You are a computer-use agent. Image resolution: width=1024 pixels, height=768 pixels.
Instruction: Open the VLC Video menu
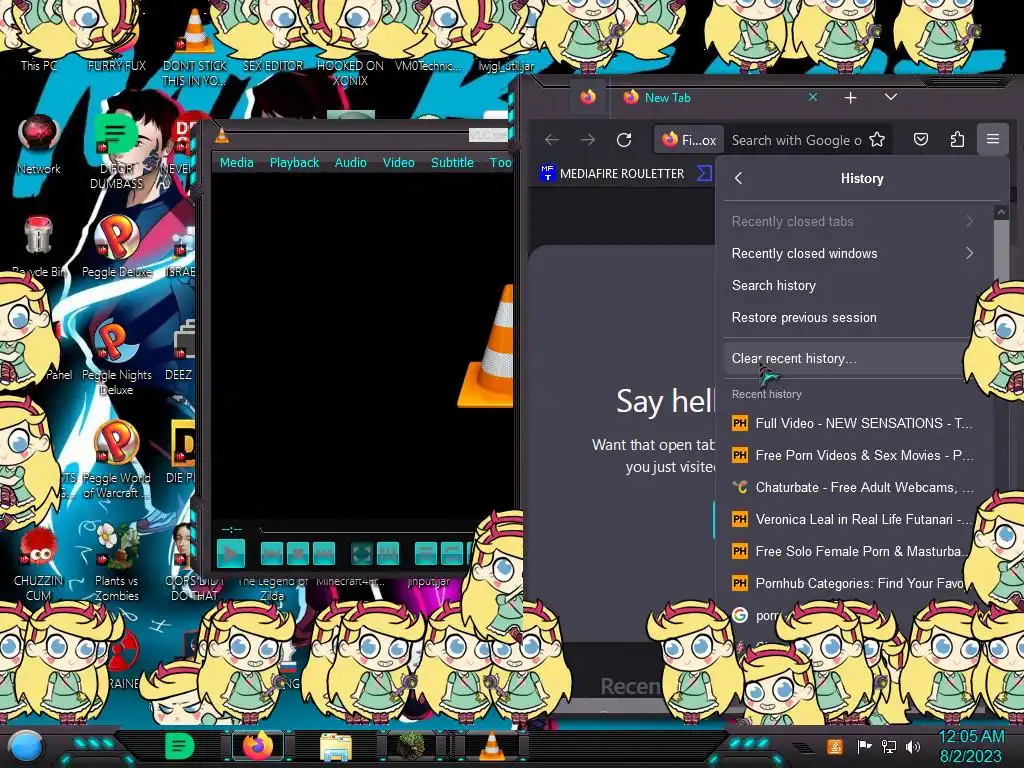pyautogui.click(x=398, y=163)
